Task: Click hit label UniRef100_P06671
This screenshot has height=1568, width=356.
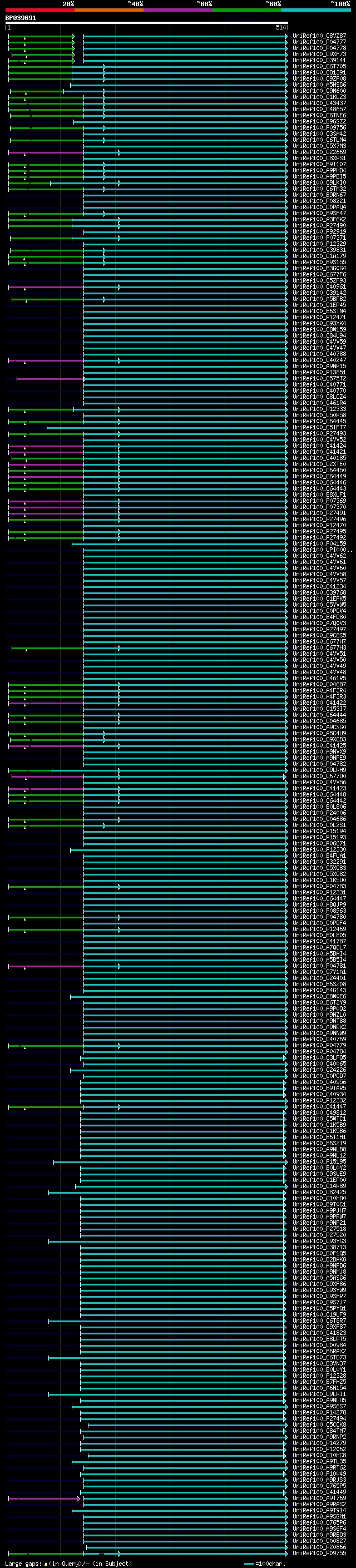Action: coord(319,844)
